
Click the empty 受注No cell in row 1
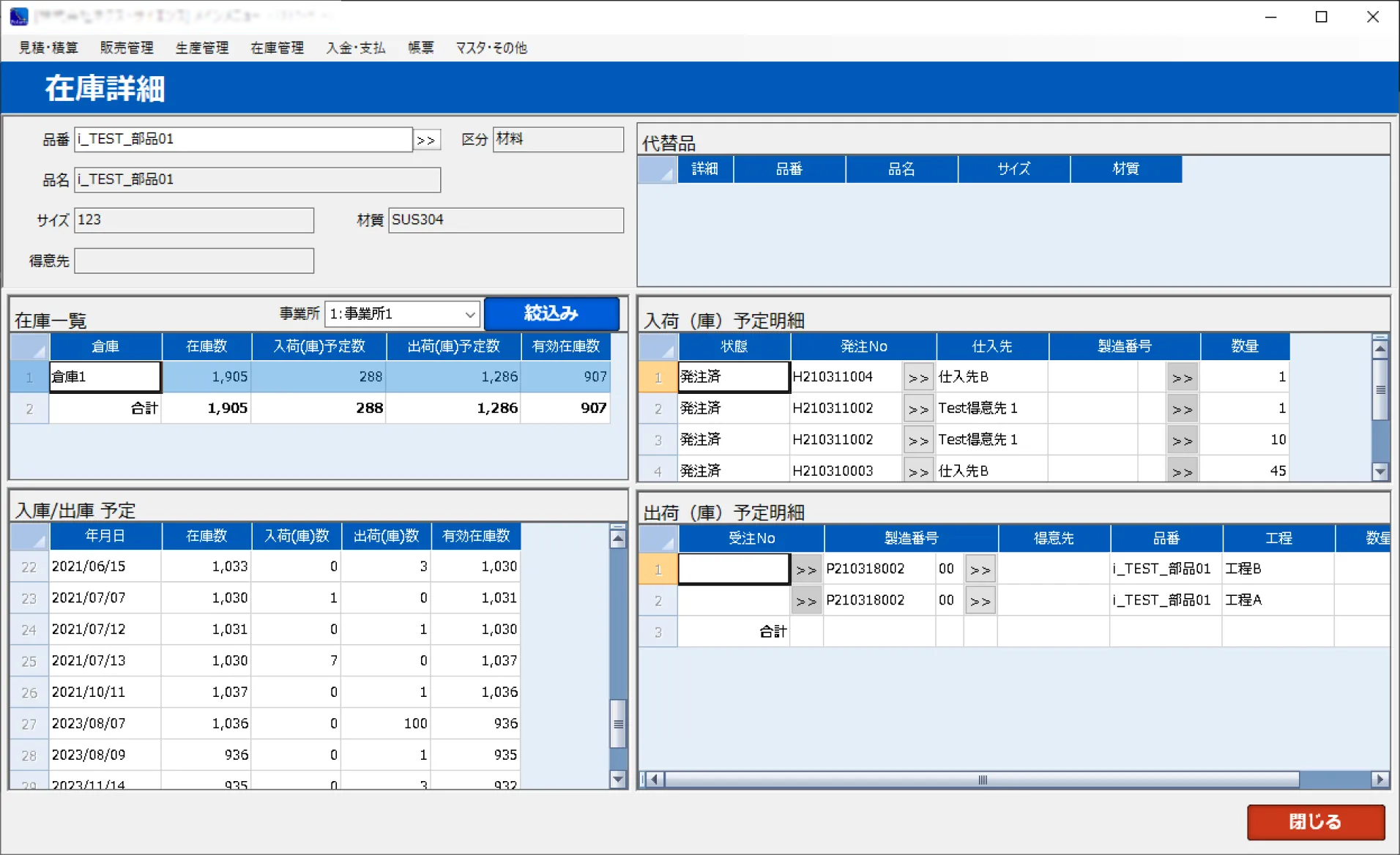point(734,569)
